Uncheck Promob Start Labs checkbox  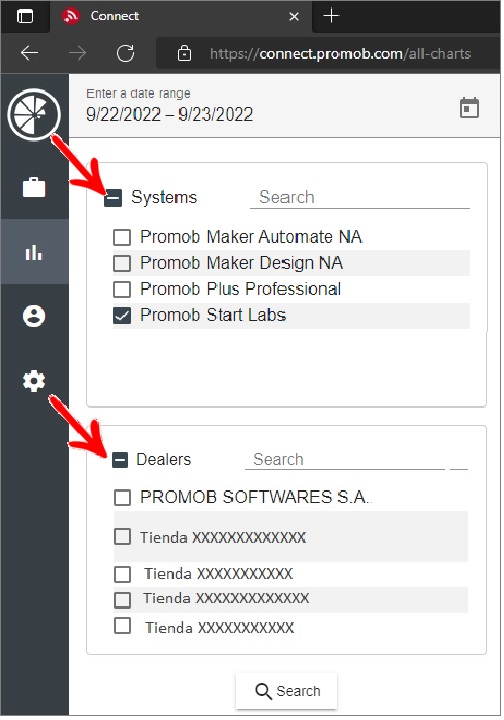pyautogui.click(x=122, y=315)
